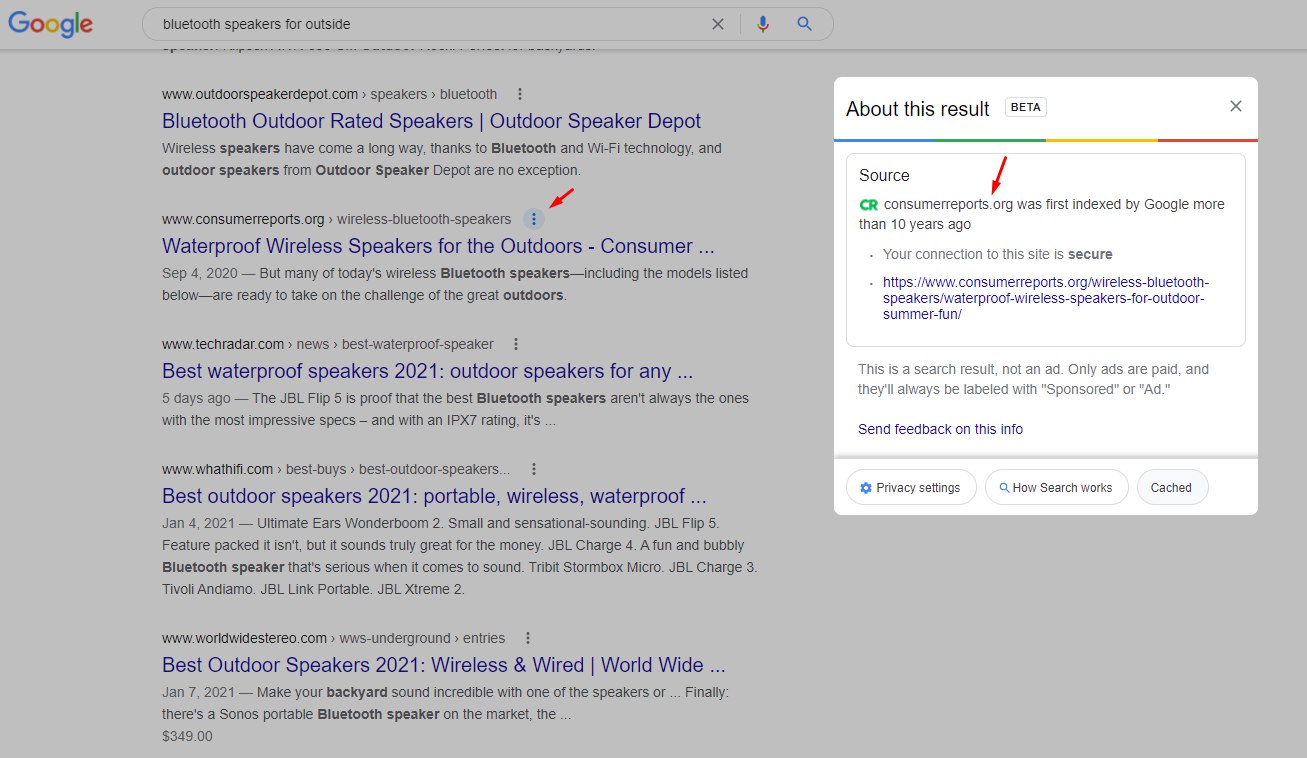Click the $349.00 price text

tap(187, 736)
